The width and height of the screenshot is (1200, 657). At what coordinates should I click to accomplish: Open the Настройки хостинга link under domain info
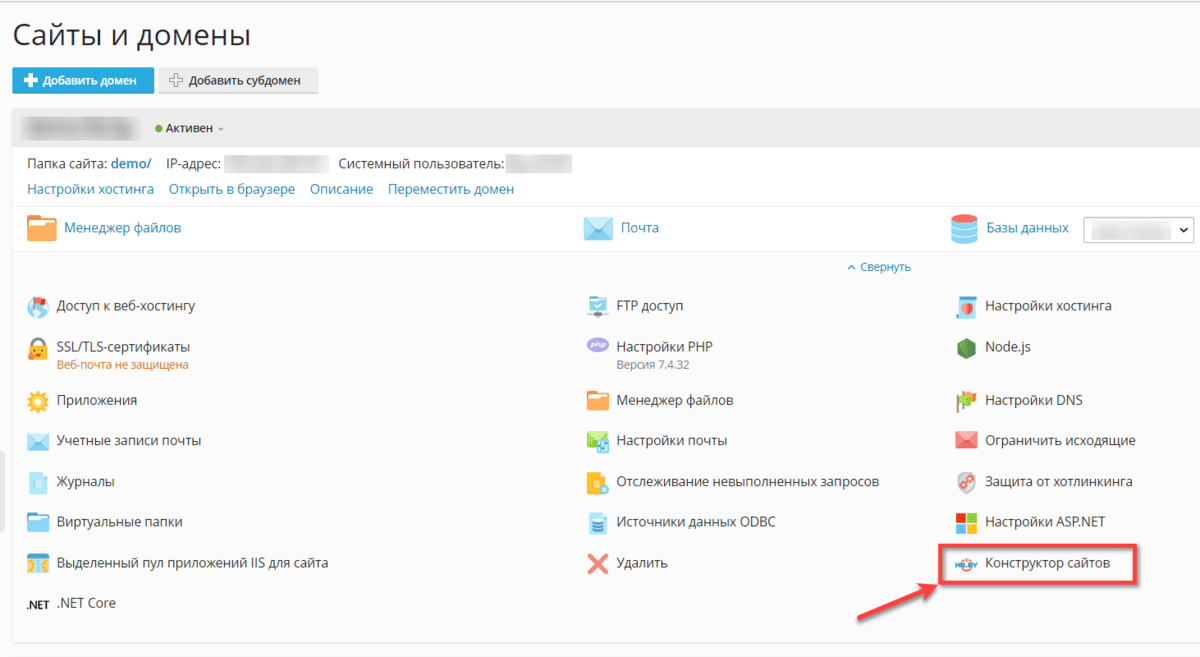coord(91,189)
